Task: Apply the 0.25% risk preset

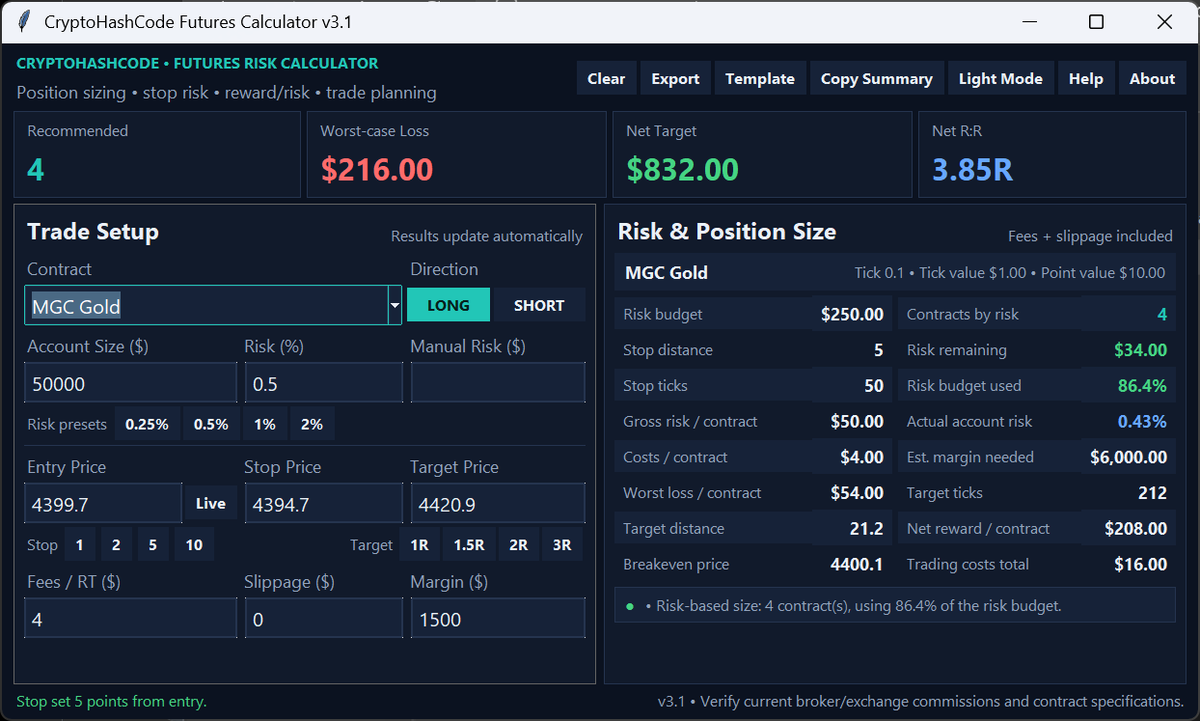Action: pos(146,424)
